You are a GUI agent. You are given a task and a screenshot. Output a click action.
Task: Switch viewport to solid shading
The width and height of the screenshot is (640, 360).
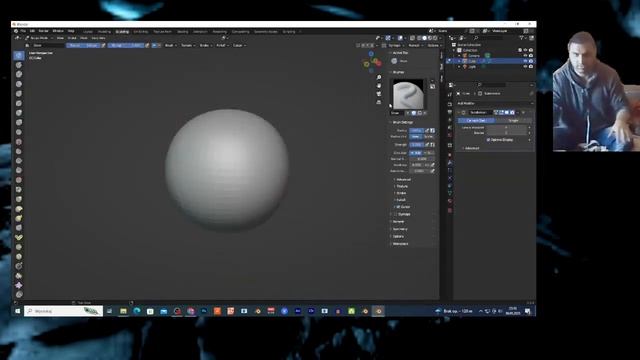(424, 38)
